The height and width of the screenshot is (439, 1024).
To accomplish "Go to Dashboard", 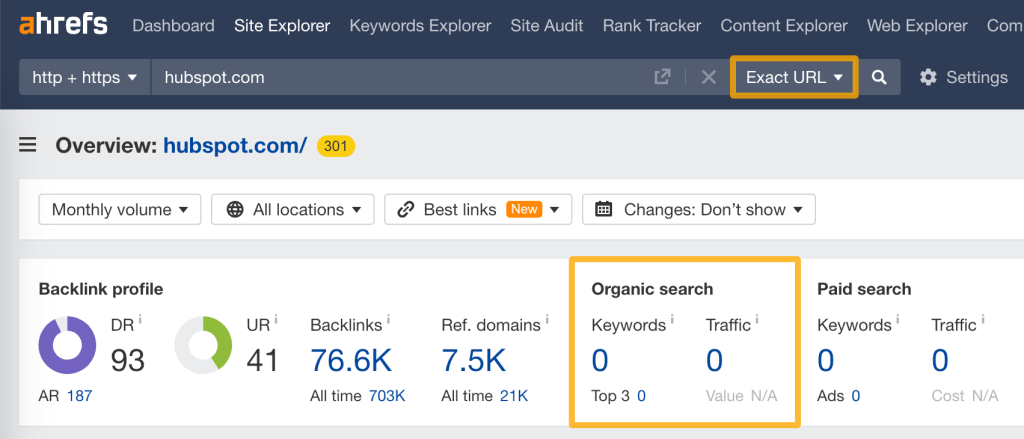I will (173, 26).
